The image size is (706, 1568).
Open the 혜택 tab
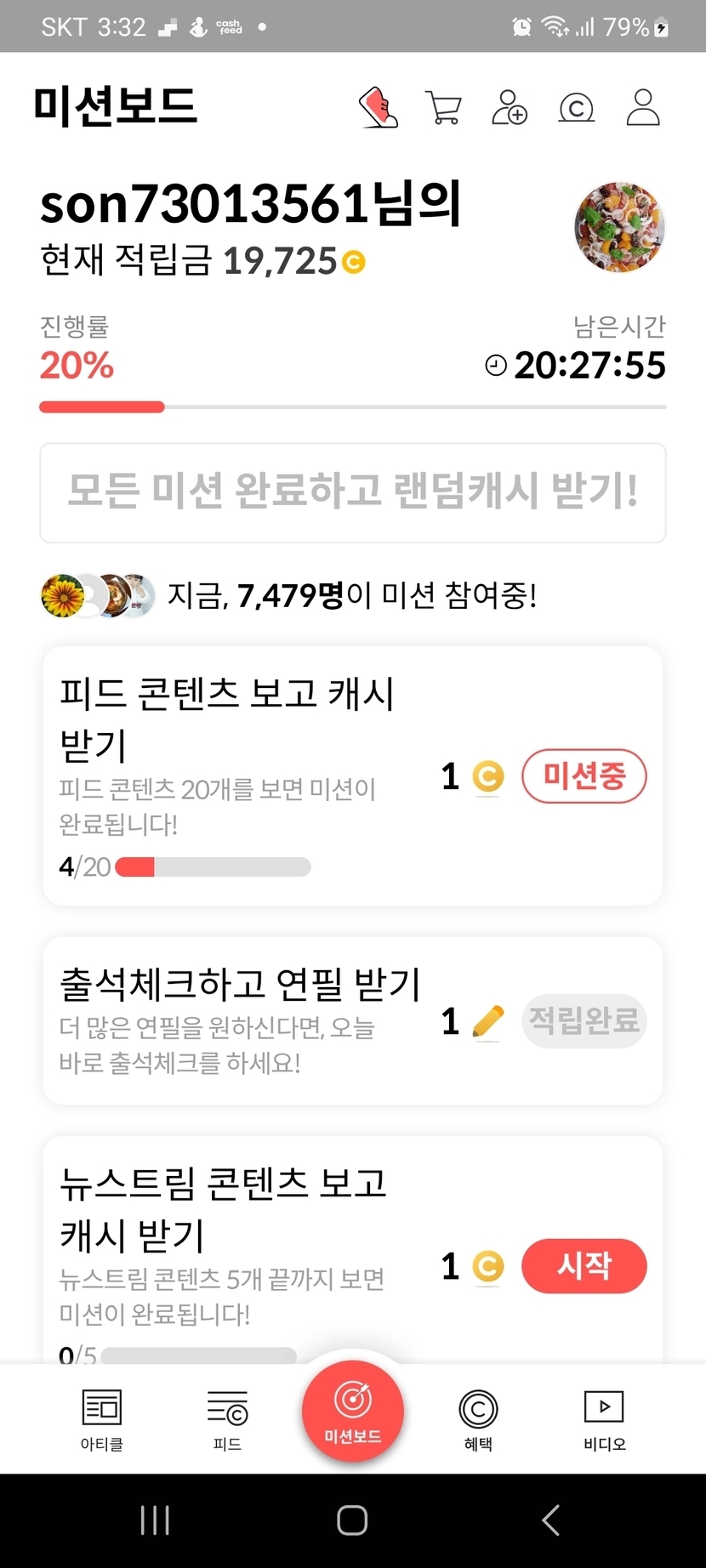(x=478, y=1419)
